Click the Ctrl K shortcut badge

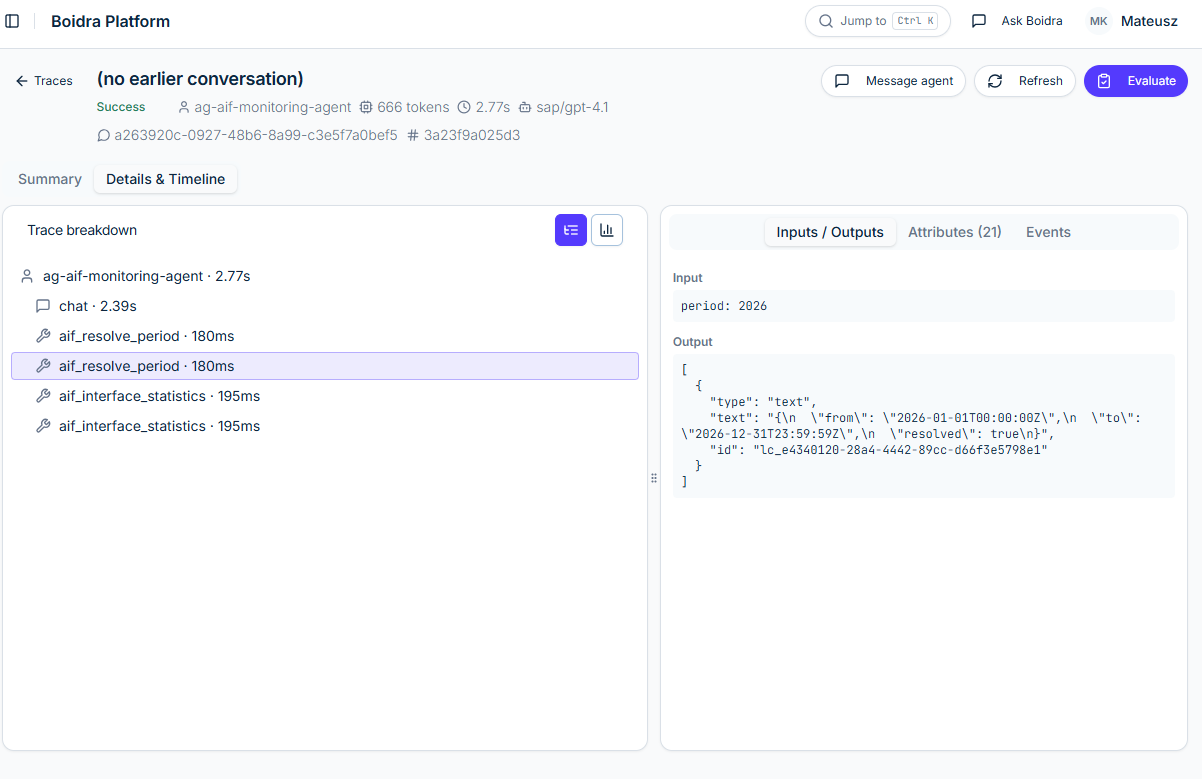click(915, 21)
